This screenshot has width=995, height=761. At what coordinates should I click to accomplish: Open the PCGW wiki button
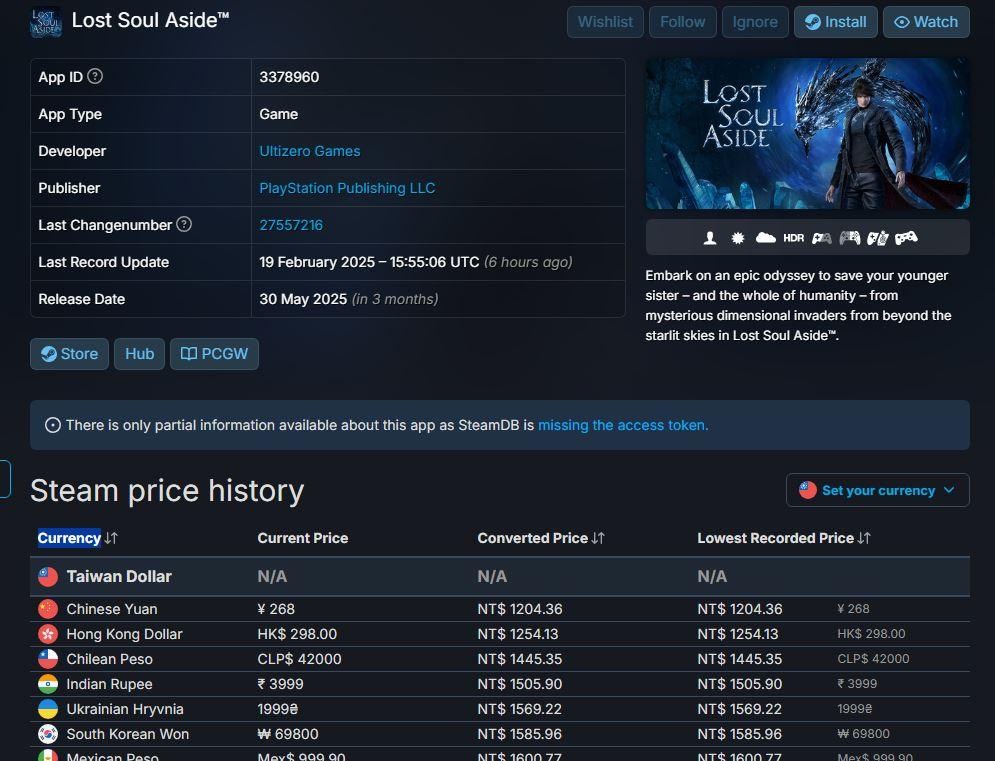point(214,354)
